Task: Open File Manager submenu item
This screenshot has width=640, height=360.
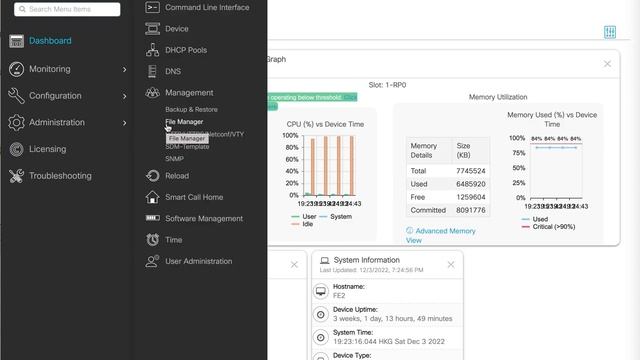Action: [x=184, y=122]
